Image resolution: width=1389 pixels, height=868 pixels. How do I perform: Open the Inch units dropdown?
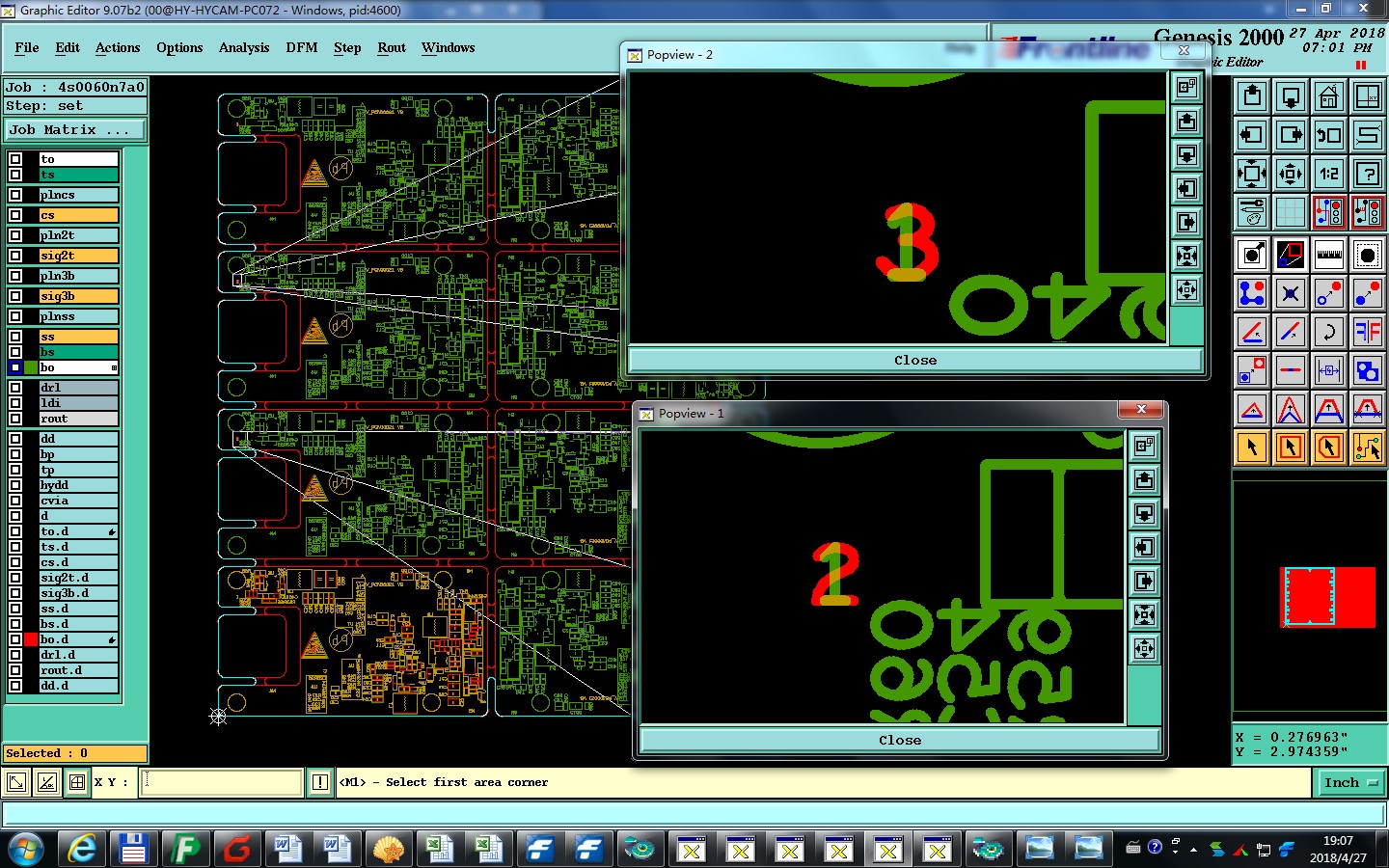click(x=1349, y=782)
